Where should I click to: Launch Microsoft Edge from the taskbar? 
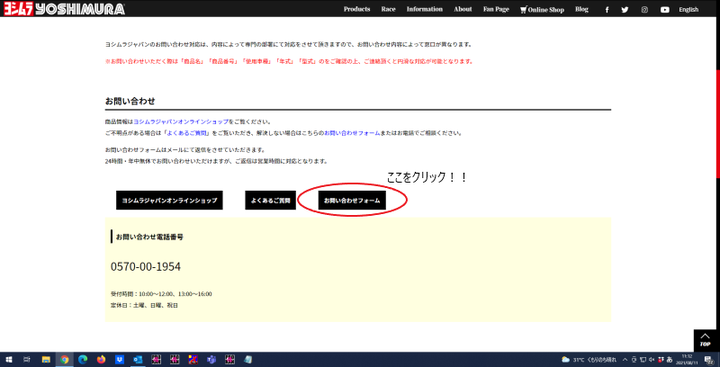[83, 359]
